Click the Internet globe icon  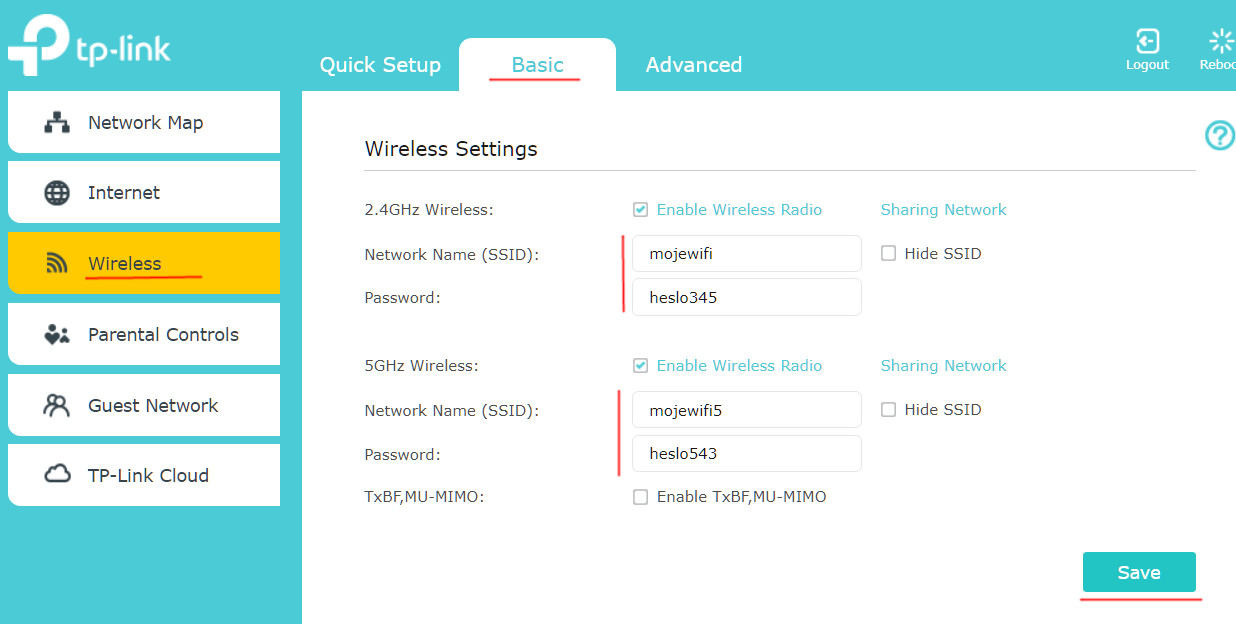click(x=57, y=193)
